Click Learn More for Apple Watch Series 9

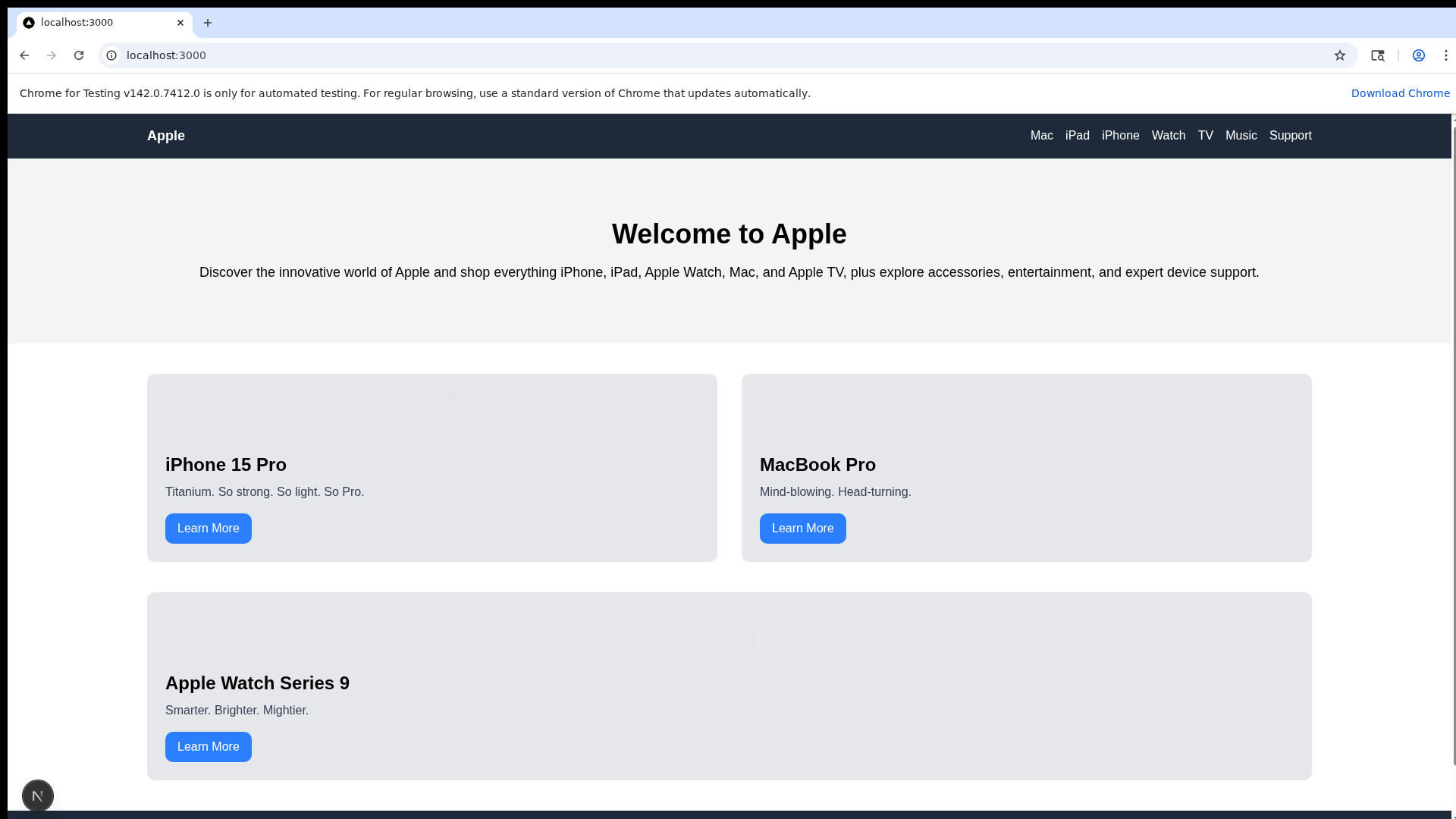(x=209, y=747)
